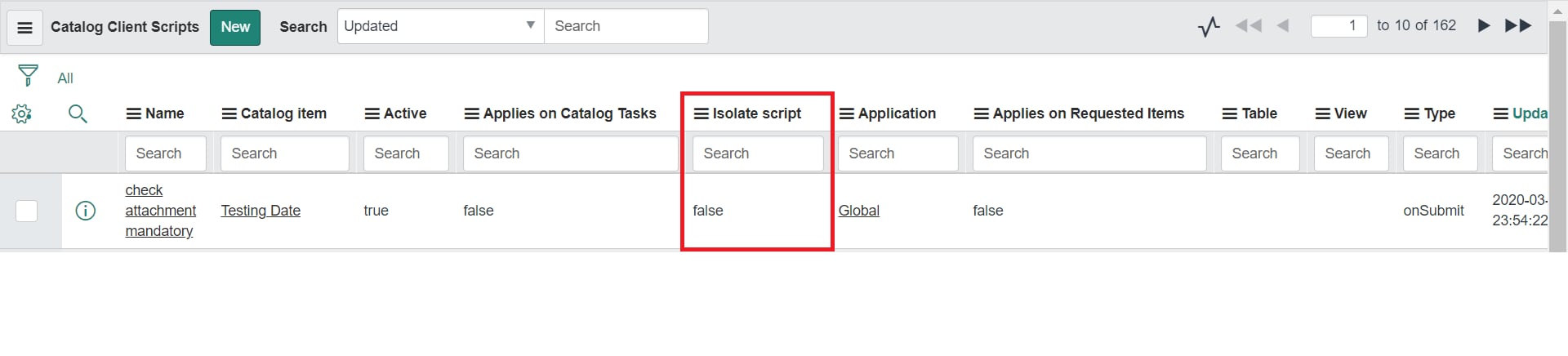
Task: Open the Active column menu icon
Action: [x=372, y=113]
